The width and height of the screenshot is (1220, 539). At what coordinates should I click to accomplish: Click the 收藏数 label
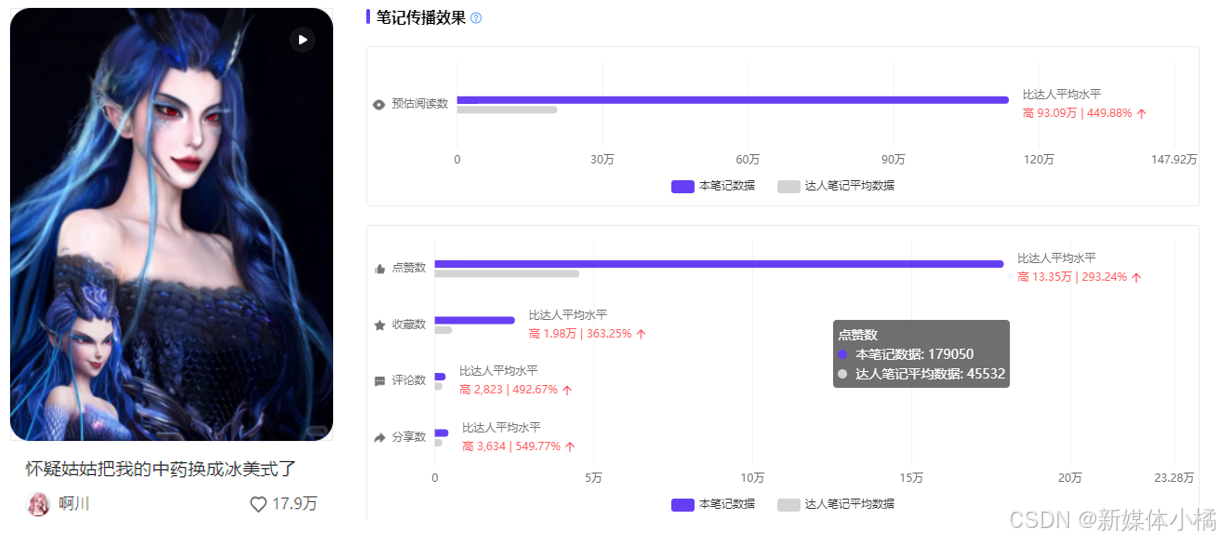point(409,325)
